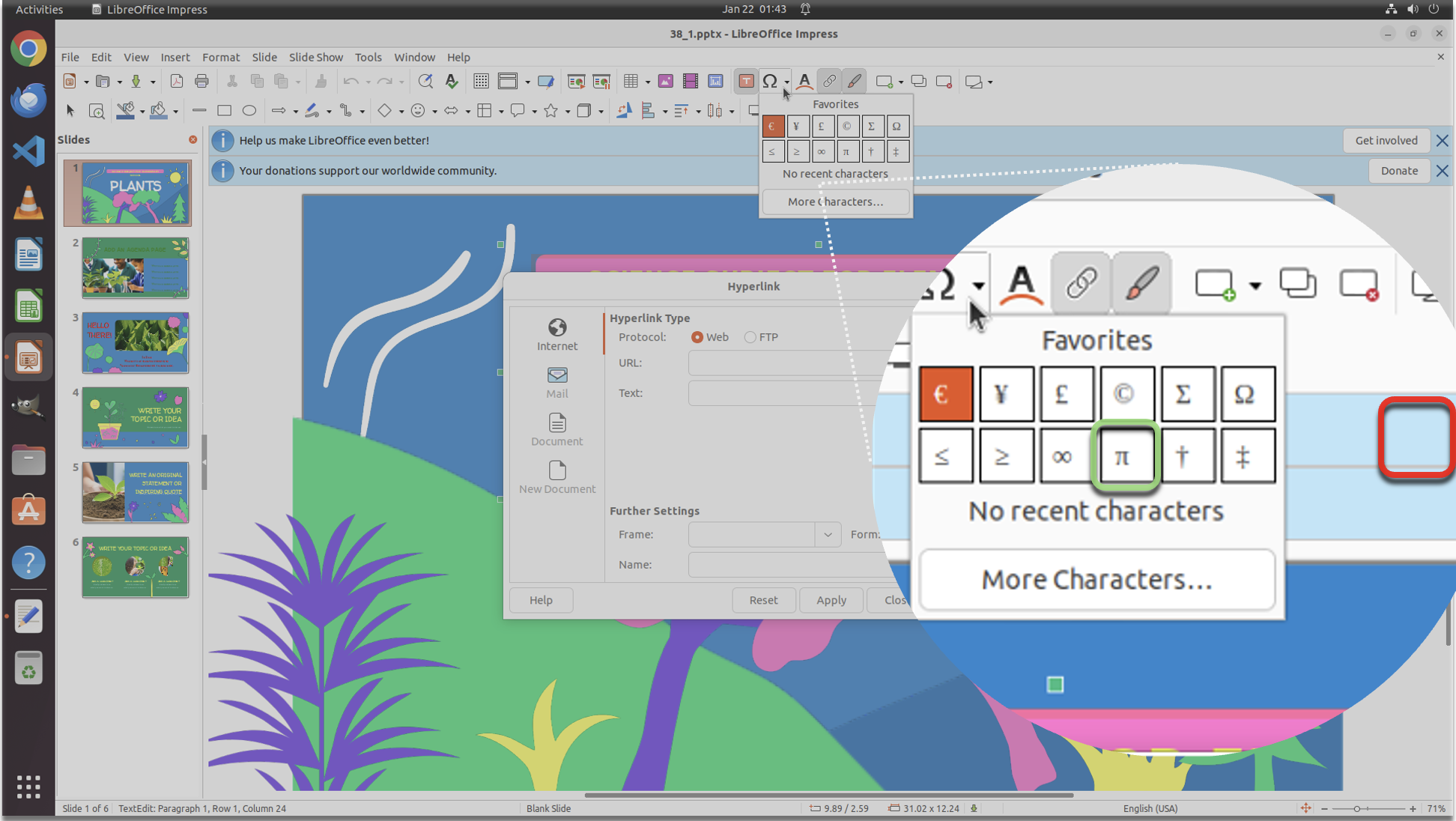Expand the Frame combo box dropdown
Viewport: 1456px width, 821px height.
coord(828,534)
